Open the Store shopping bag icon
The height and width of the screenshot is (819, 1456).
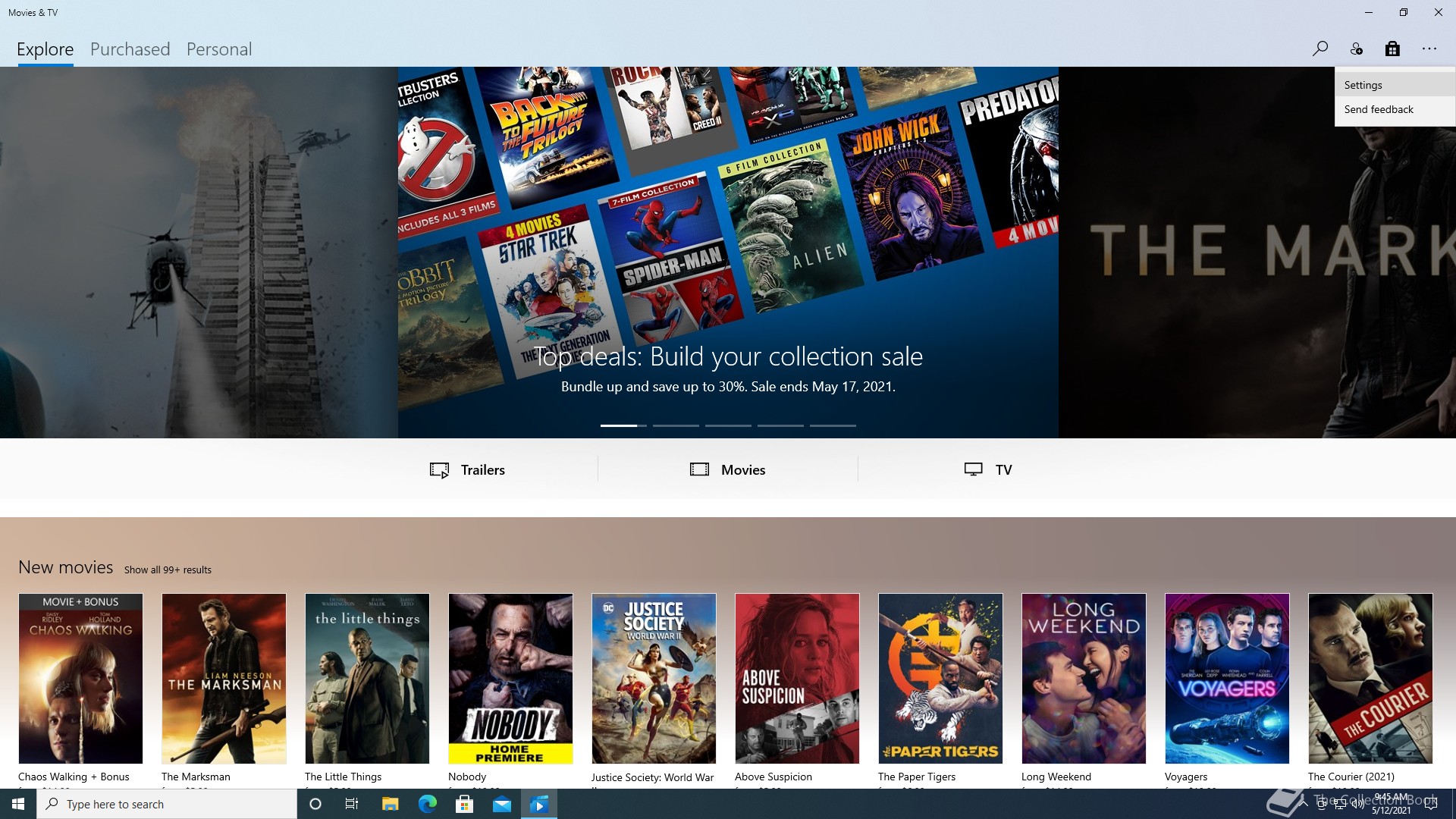click(x=1392, y=49)
